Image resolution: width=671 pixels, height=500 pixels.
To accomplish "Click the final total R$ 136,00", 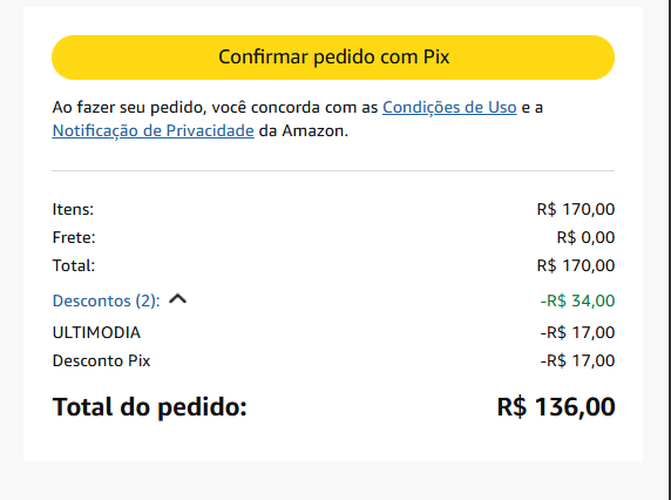I will click(556, 407).
